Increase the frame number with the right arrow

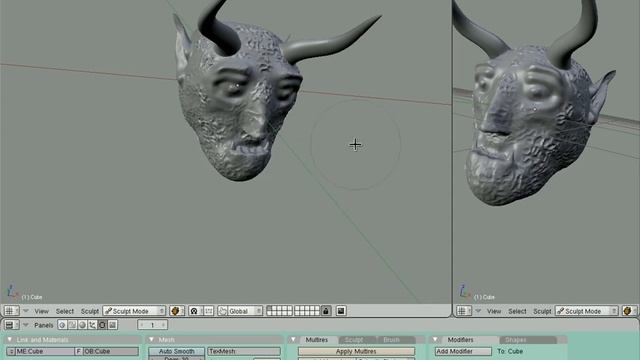(164, 325)
